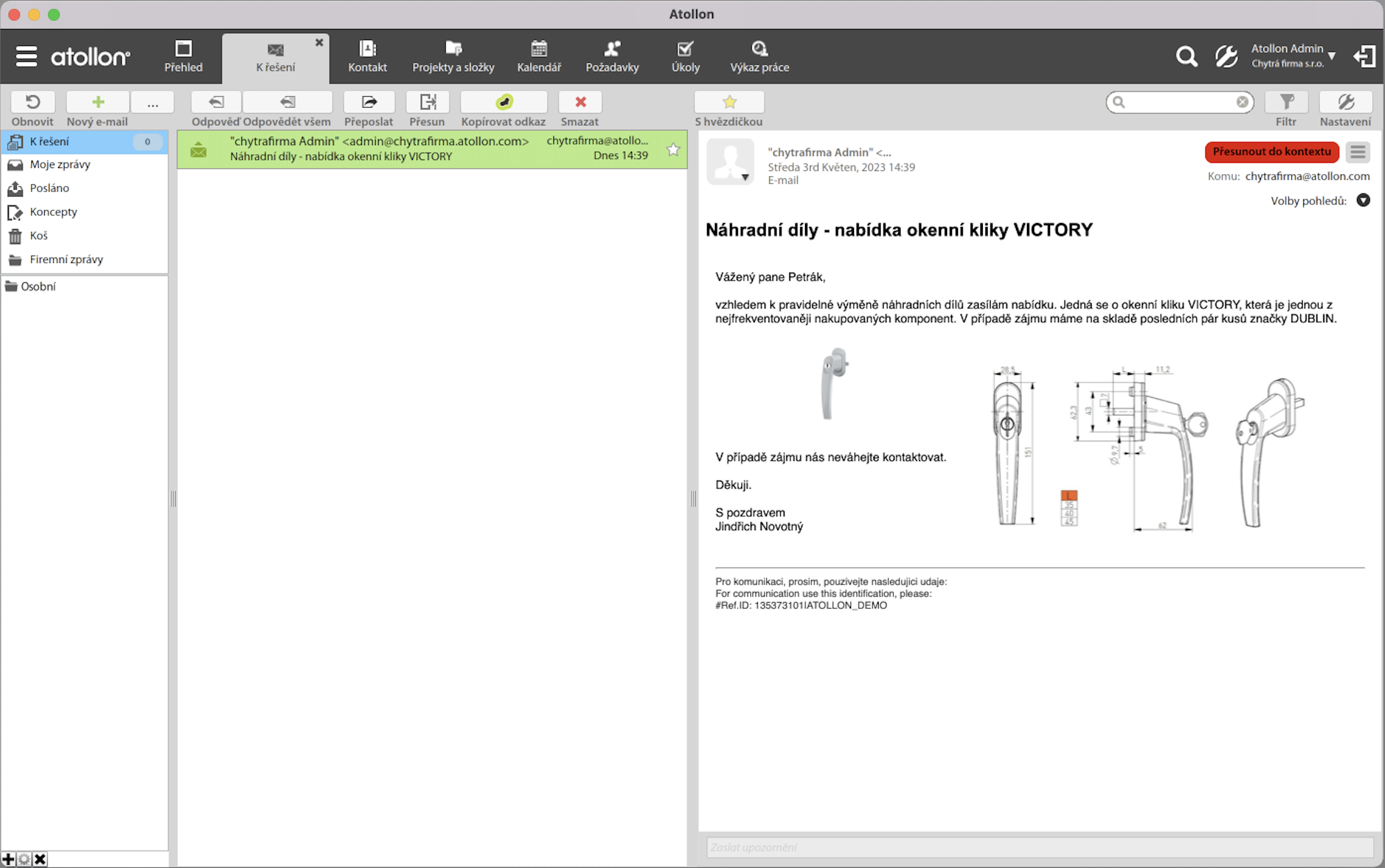Select the Koncepty drafts folder
Viewport: 1385px width, 868px height.
(x=53, y=212)
